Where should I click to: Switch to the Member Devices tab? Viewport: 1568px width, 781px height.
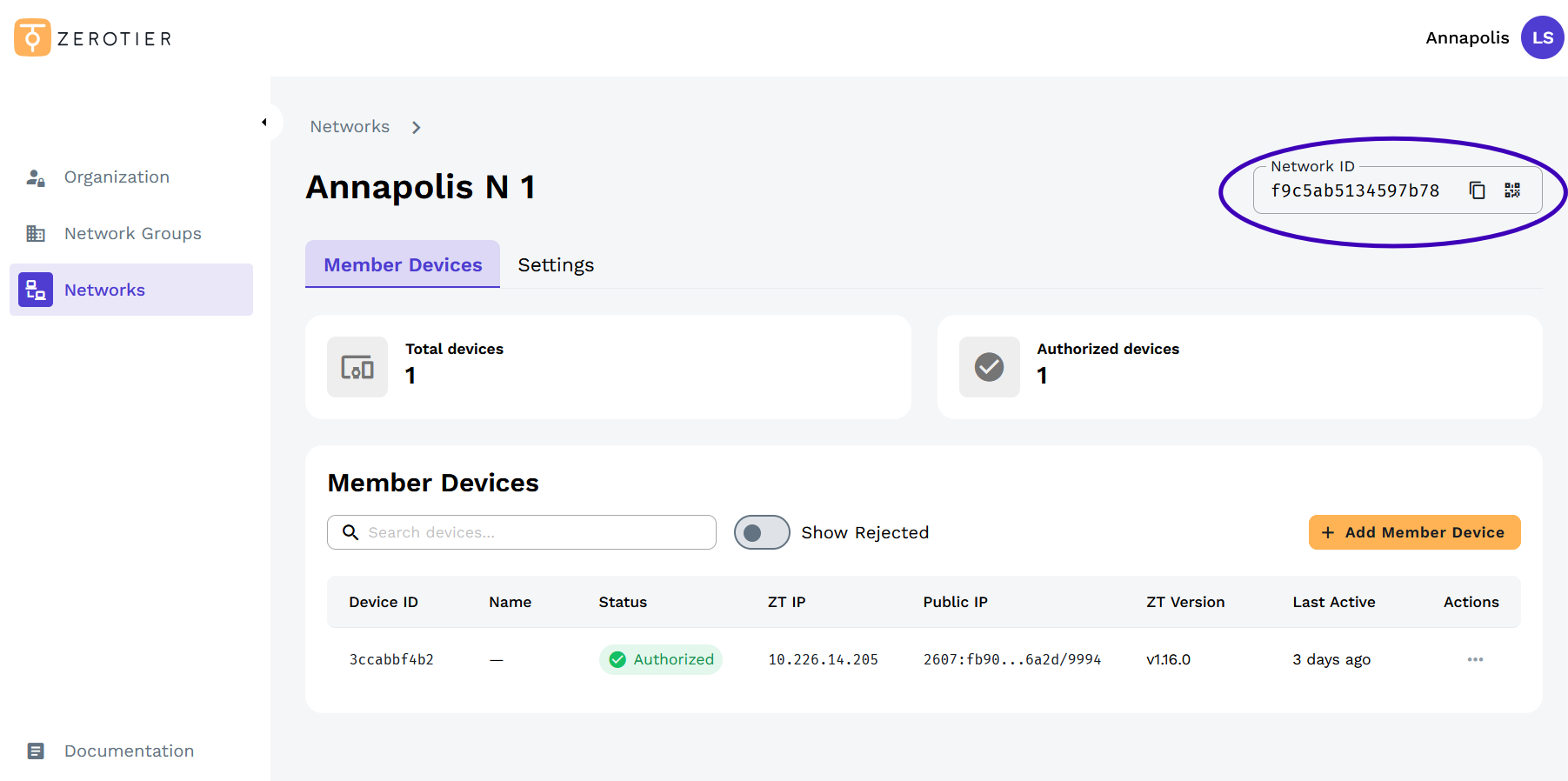tap(403, 264)
